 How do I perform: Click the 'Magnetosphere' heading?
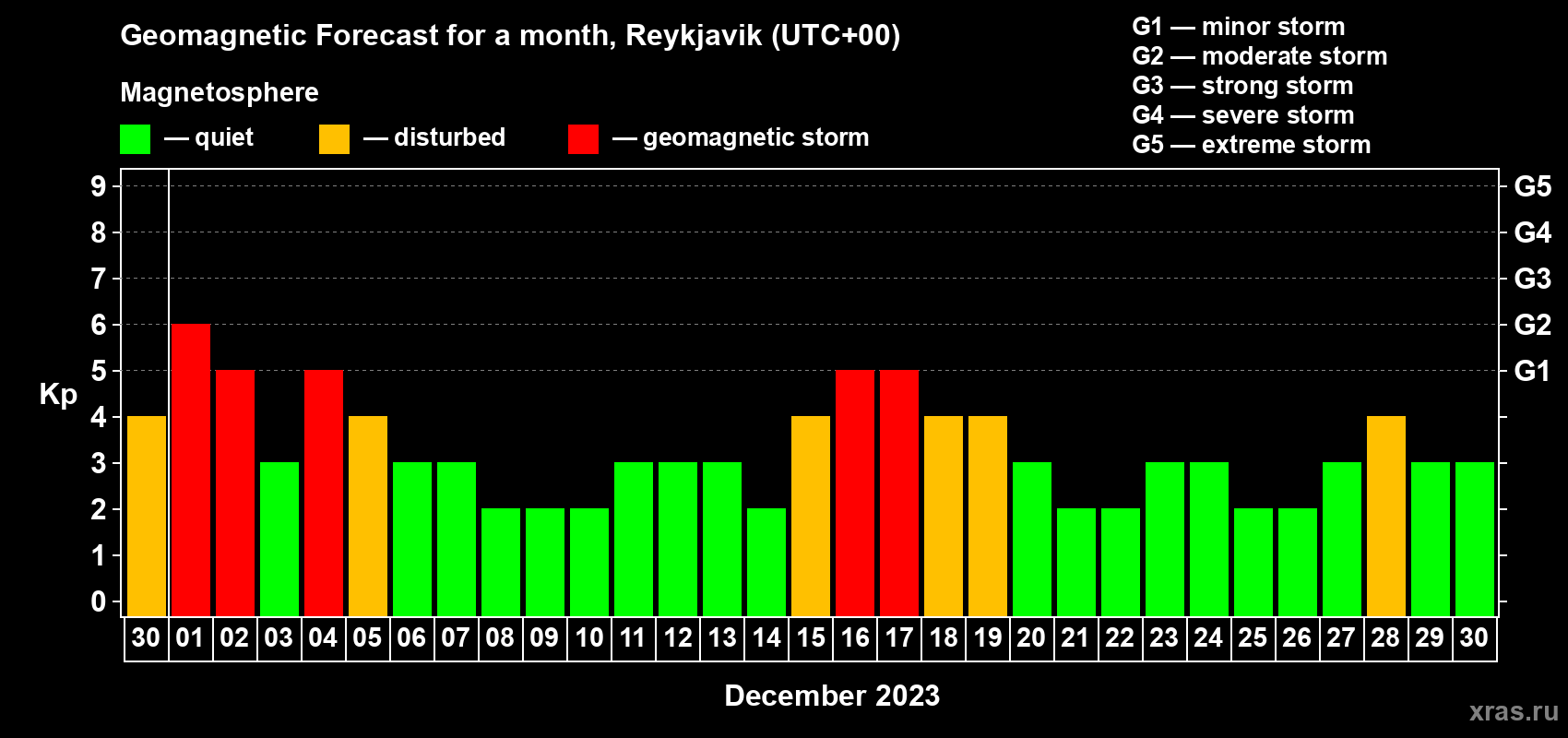point(220,92)
